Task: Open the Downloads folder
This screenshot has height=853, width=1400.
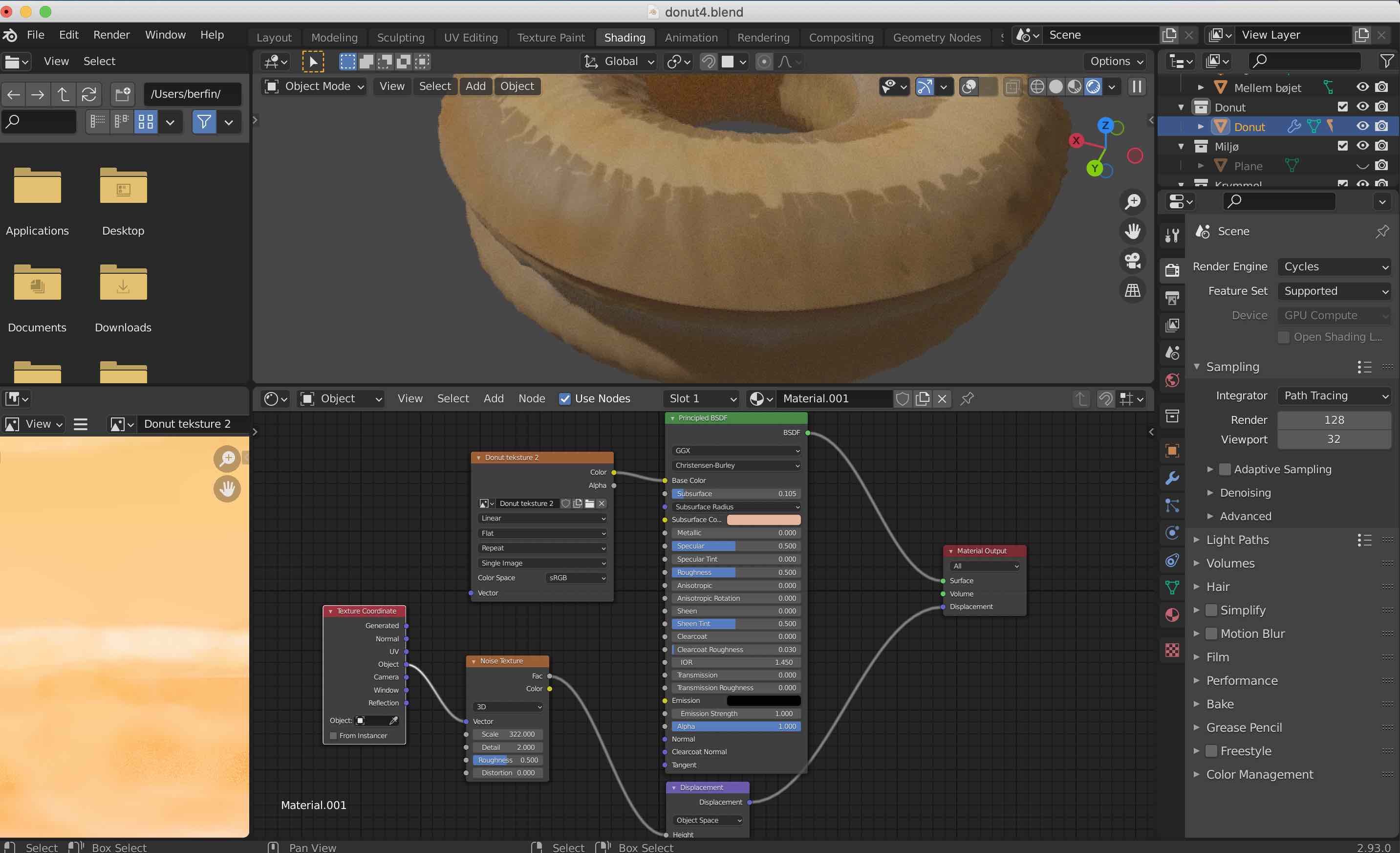Action: tap(123, 298)
